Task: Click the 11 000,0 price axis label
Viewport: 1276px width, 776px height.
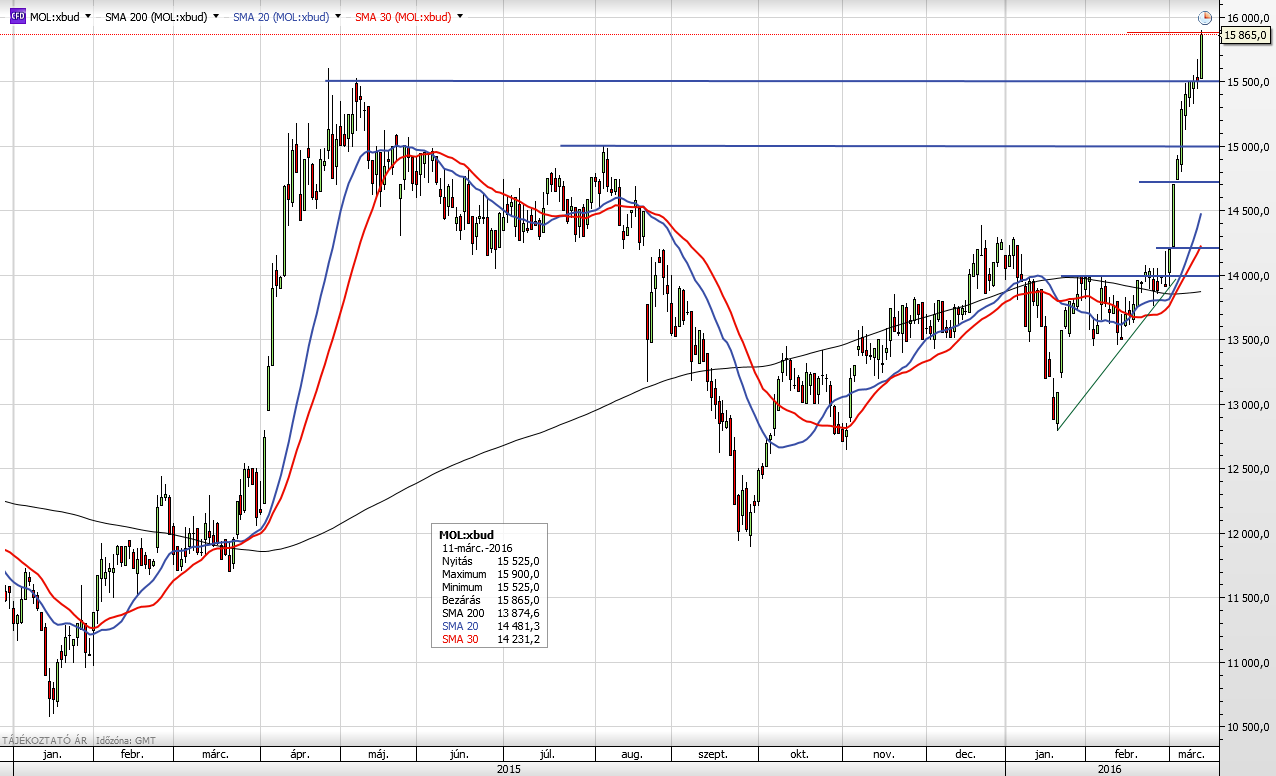Action: (x=1247, y=664)
